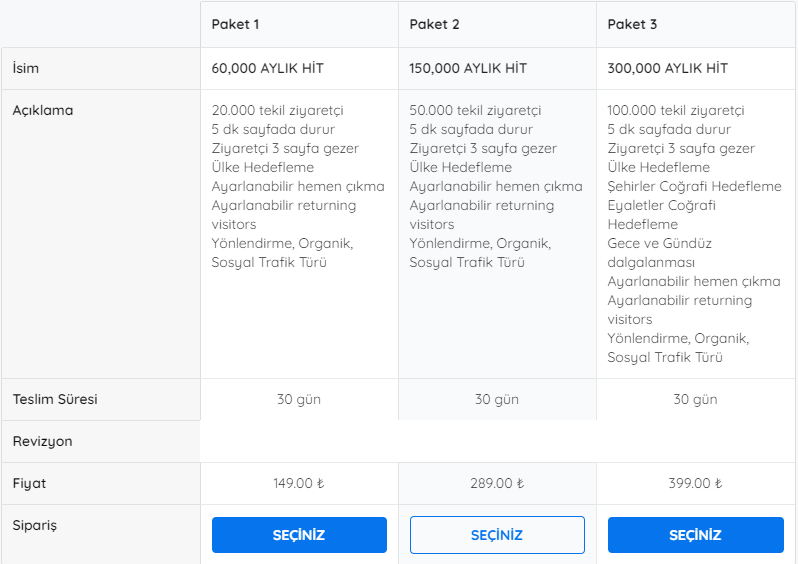Select the outlined SEÇİNİZ button for Paket 2
Screen dimensions: 798x564
coord(497,534)
